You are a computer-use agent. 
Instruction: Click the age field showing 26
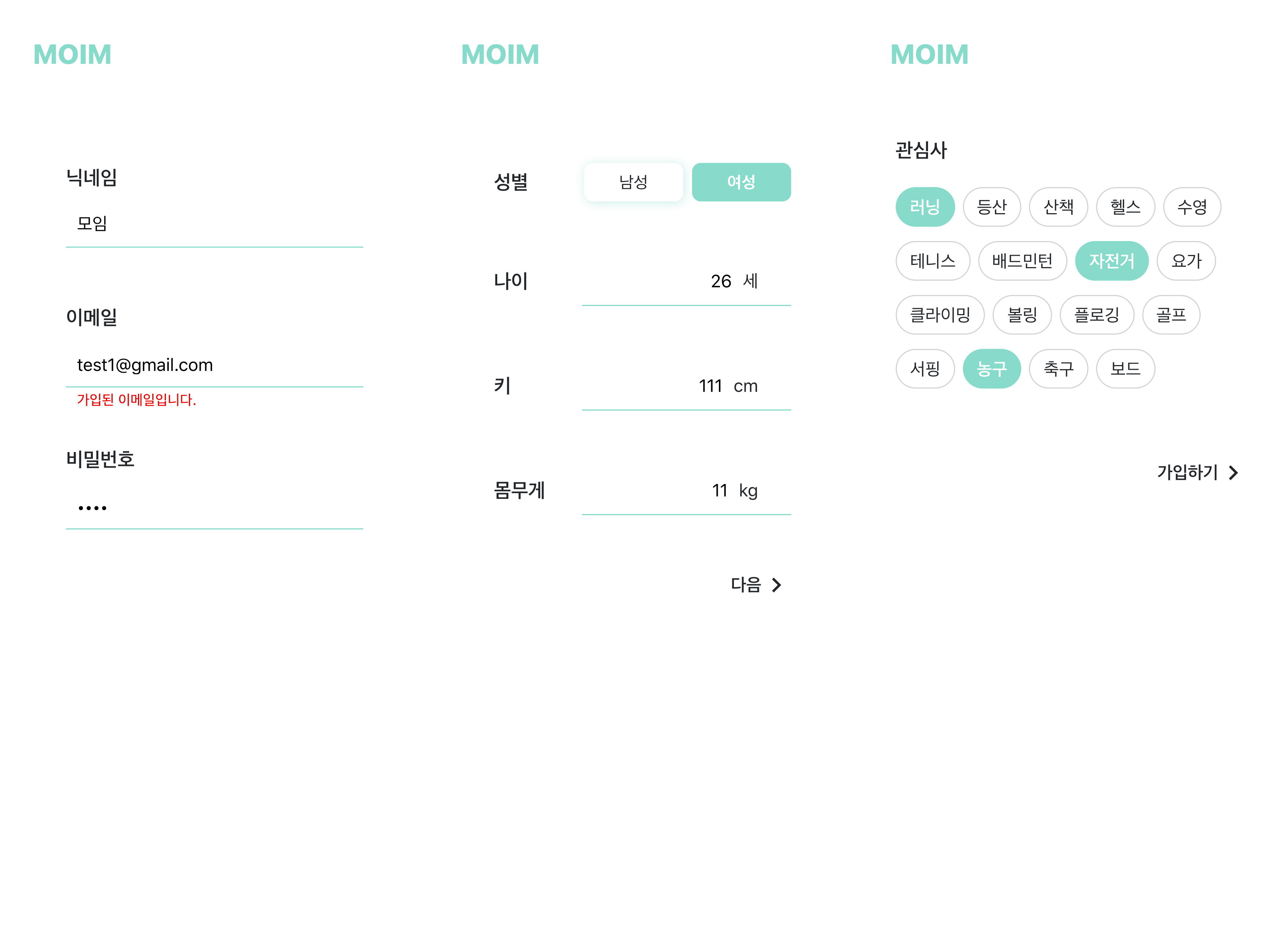click(x=687, y=281)
